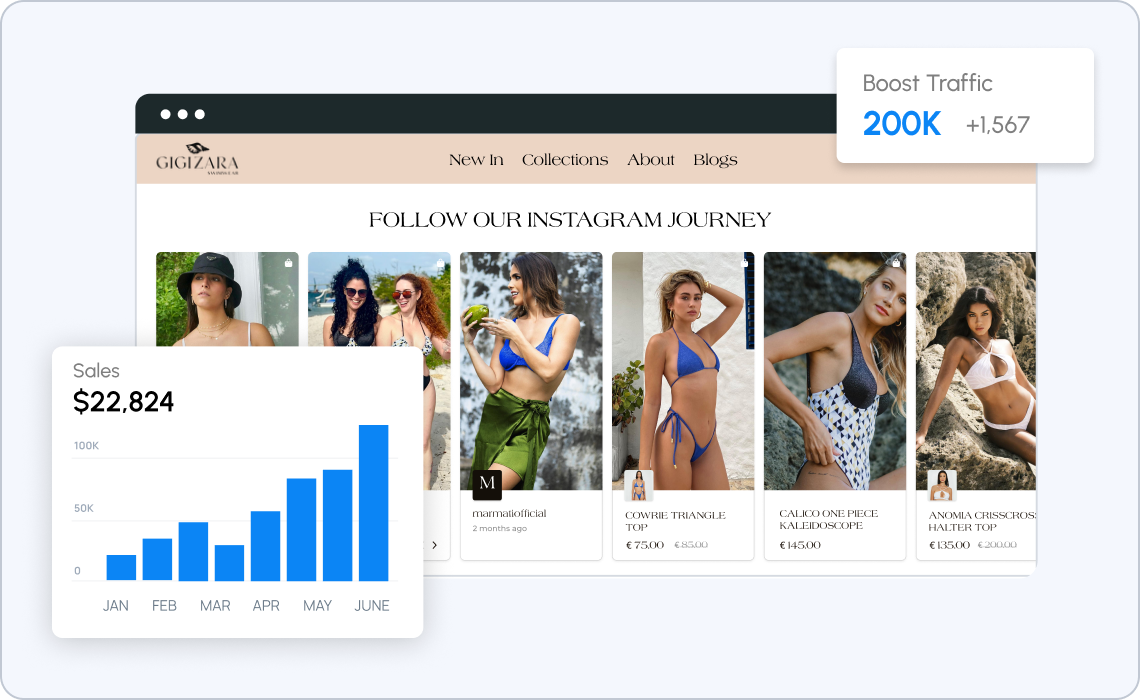Click the bag icon on two women photo
1140x700 pixels.
coord(441,262)
